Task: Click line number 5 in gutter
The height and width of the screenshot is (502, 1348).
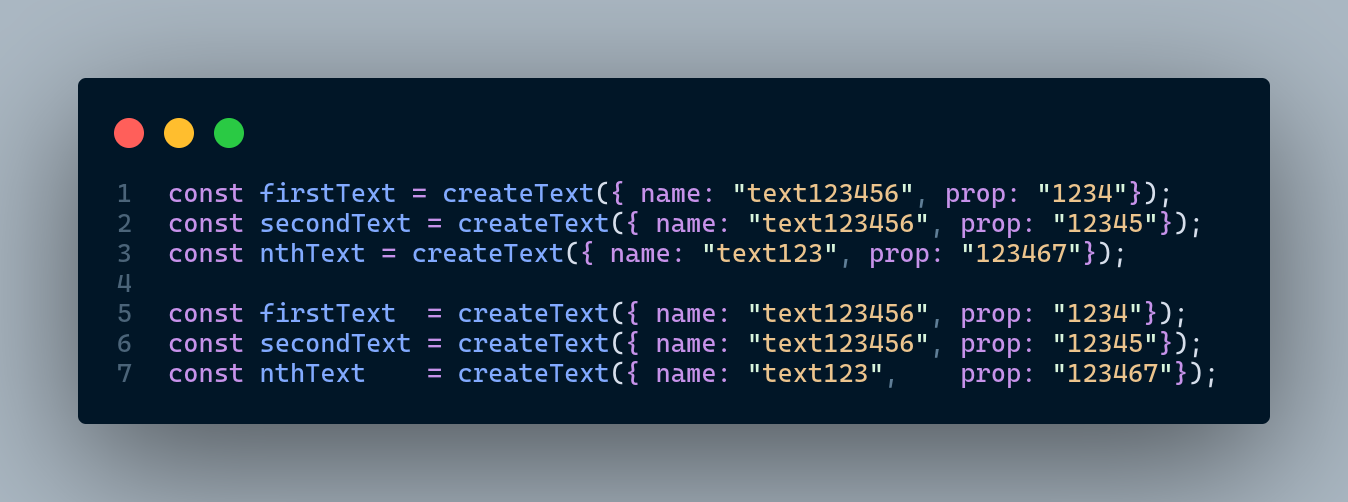Action: 124,313
